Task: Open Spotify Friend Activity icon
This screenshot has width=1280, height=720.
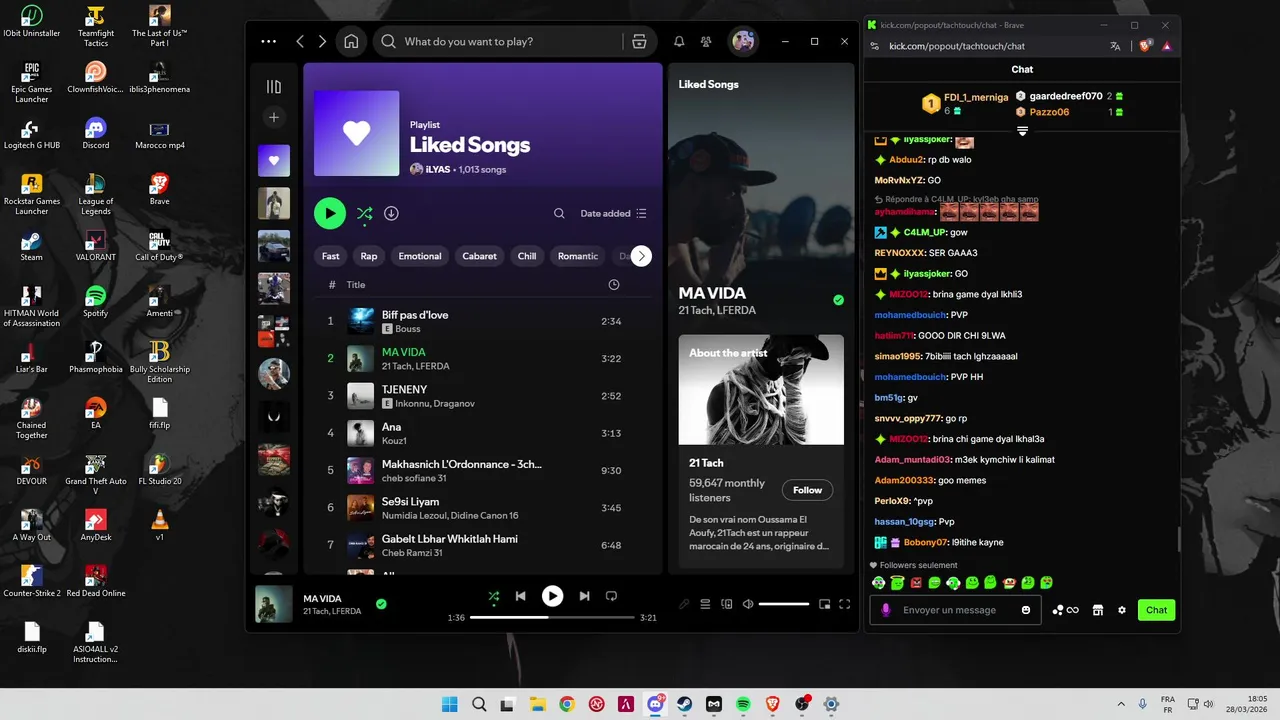Action: tap(707, 42)
